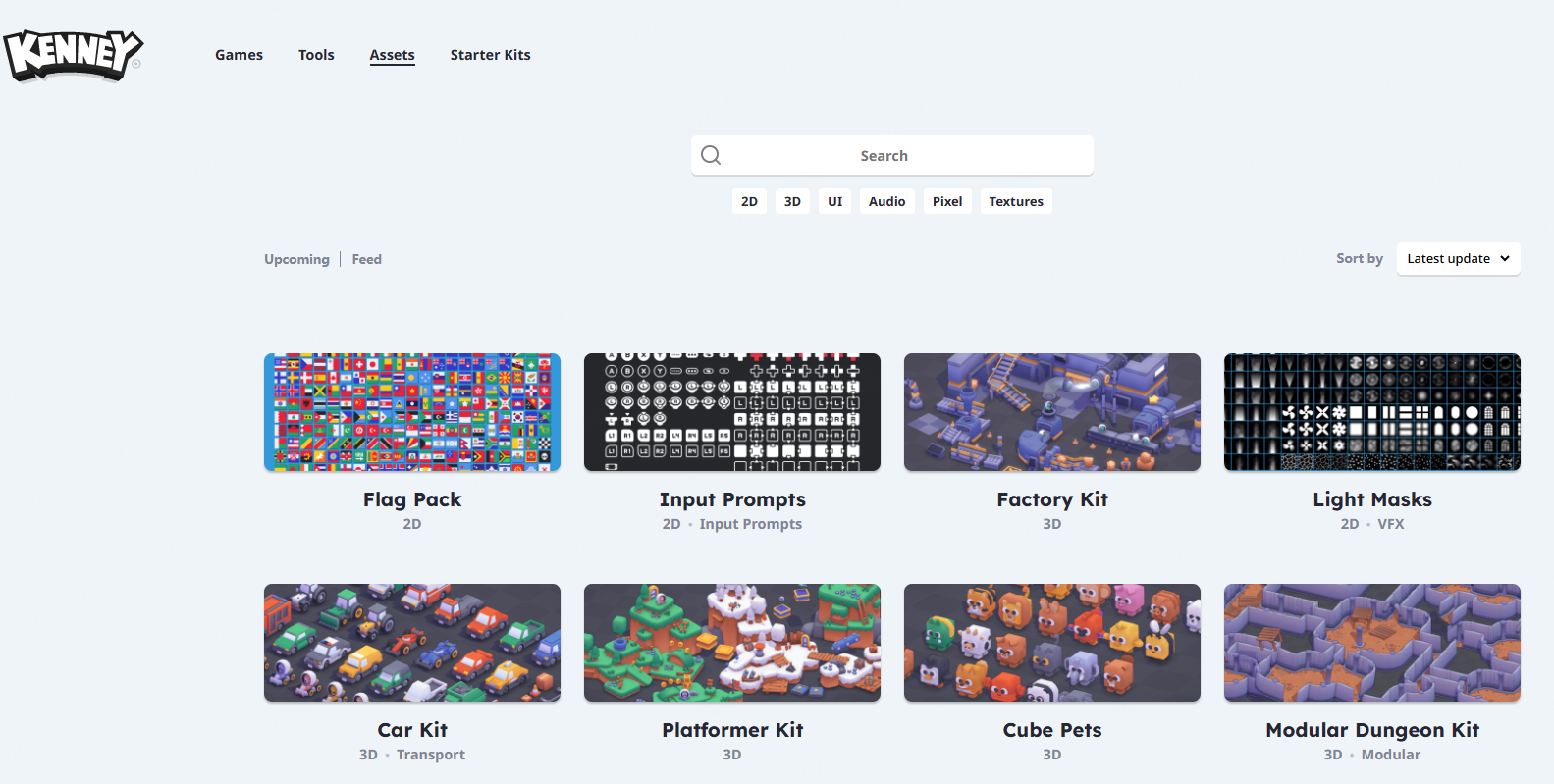The width and height of the screenshot is (1554, 784).
Task: Filter assets by Textures tag
Action: tap(1016, 201)
